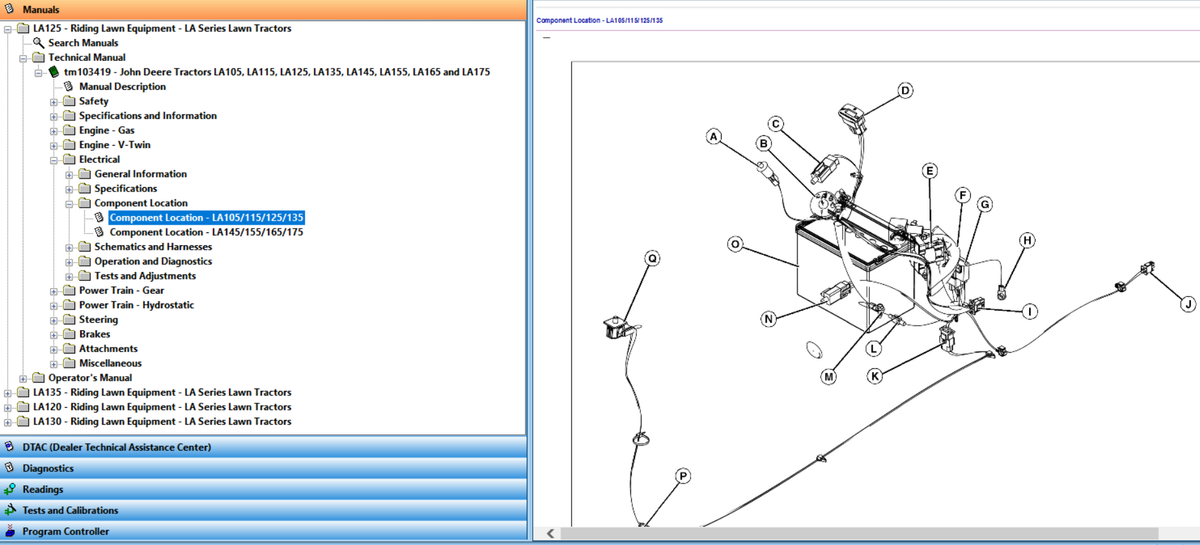Click the breadcrumb 'Component Location - LA105/115/125/135' title
Viewport: 1200px width, 545px height.
tap(600, 20)
